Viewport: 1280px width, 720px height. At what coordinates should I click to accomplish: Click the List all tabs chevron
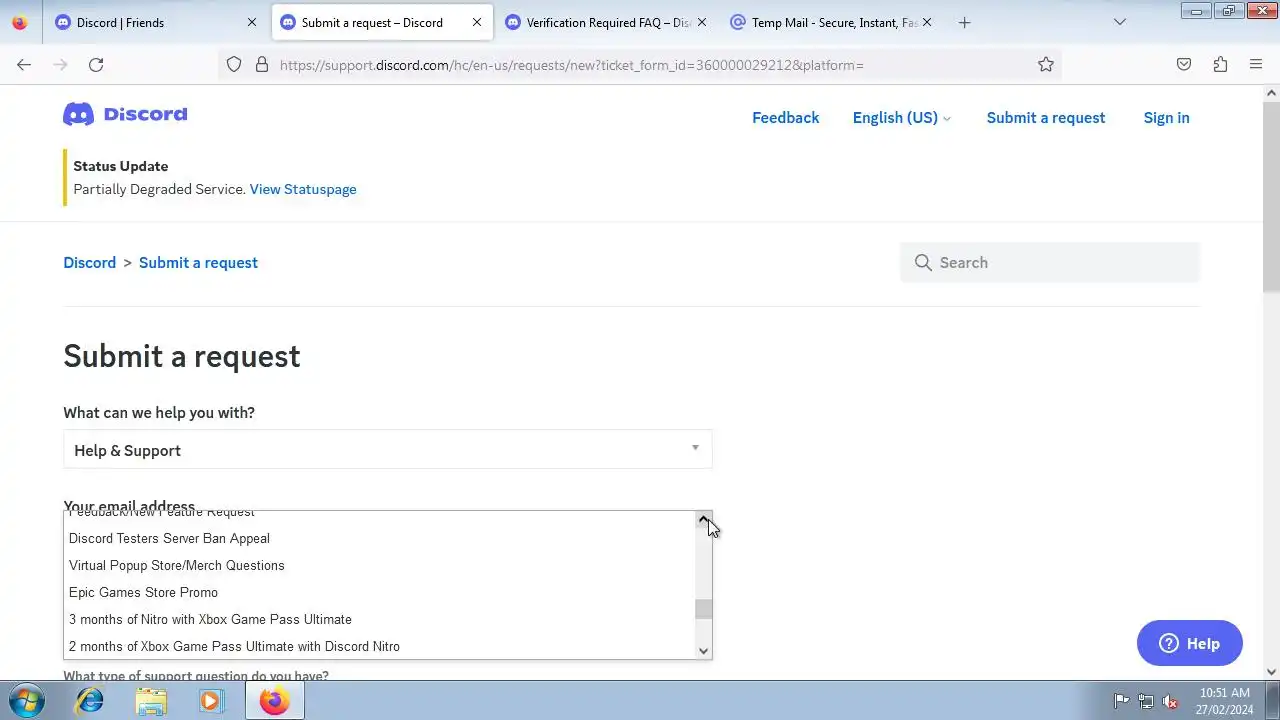point(1120,22)
